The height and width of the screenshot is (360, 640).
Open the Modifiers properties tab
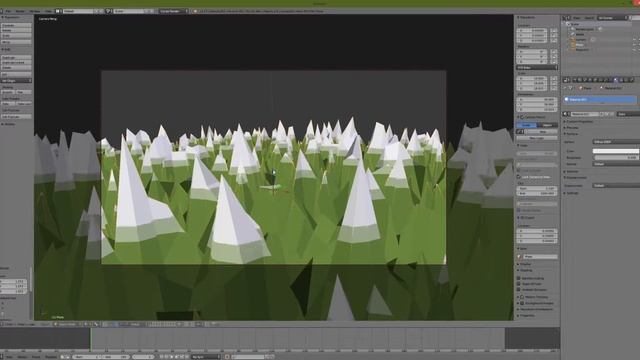coord(607,80)
